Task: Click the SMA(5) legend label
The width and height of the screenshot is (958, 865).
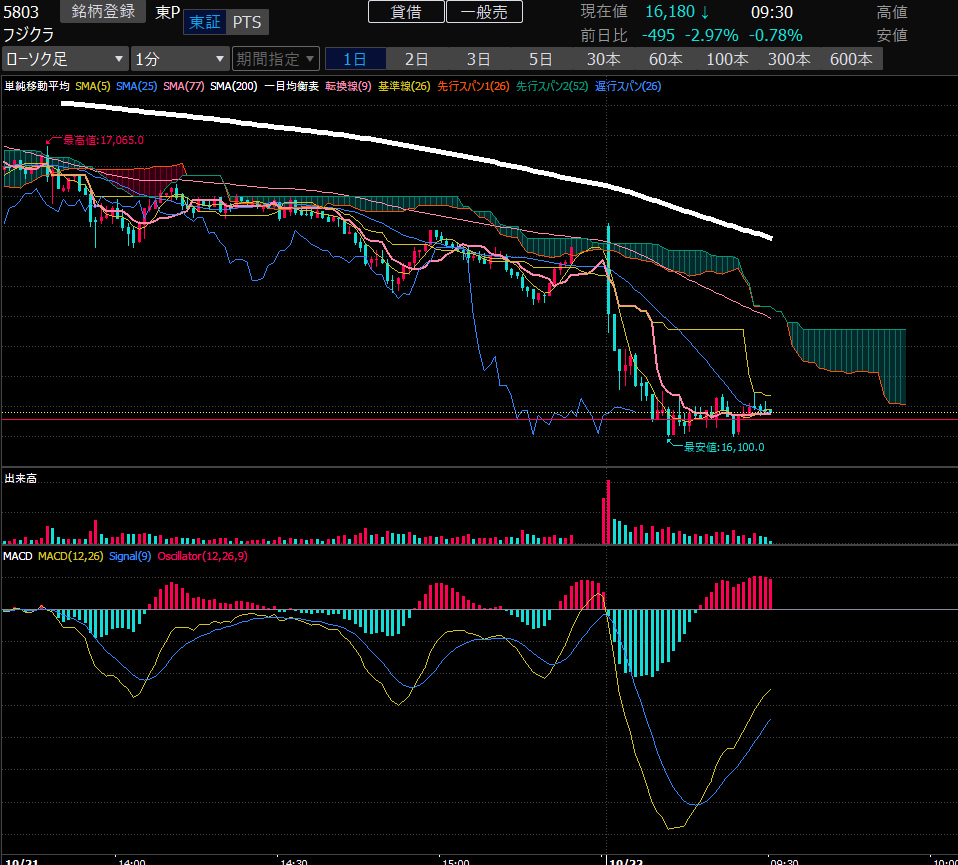Action: click(x=92, y=87)
